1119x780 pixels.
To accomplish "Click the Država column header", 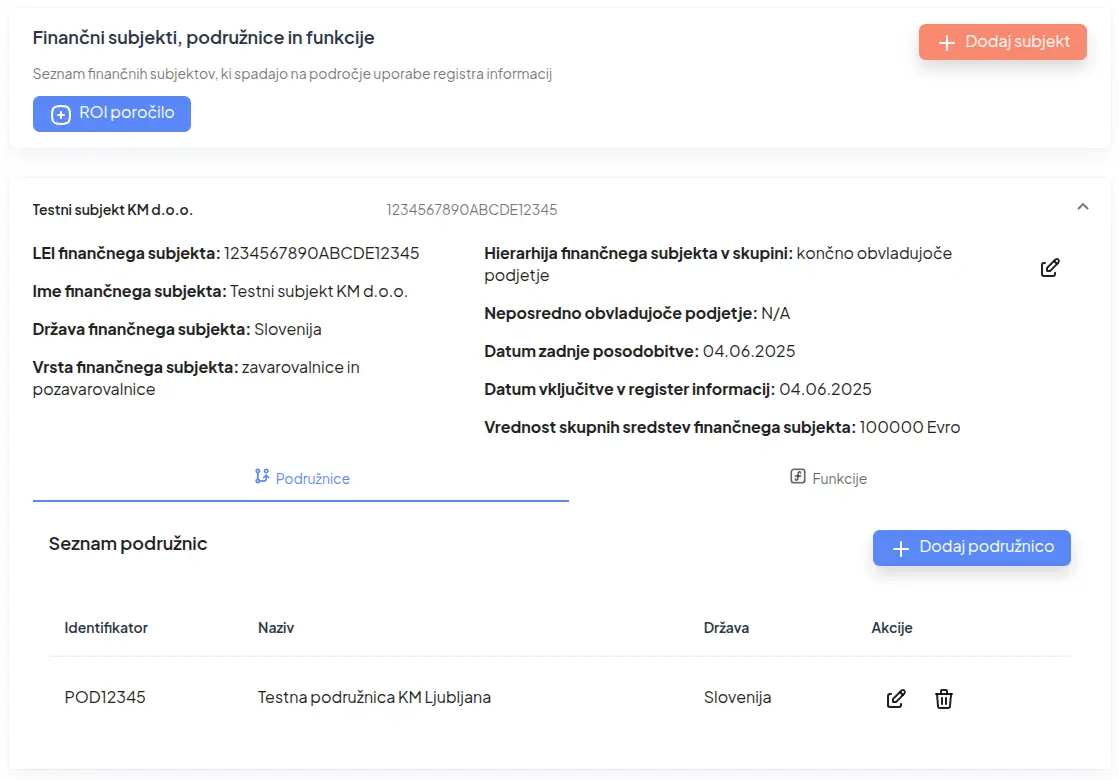I will coord(726,628).
